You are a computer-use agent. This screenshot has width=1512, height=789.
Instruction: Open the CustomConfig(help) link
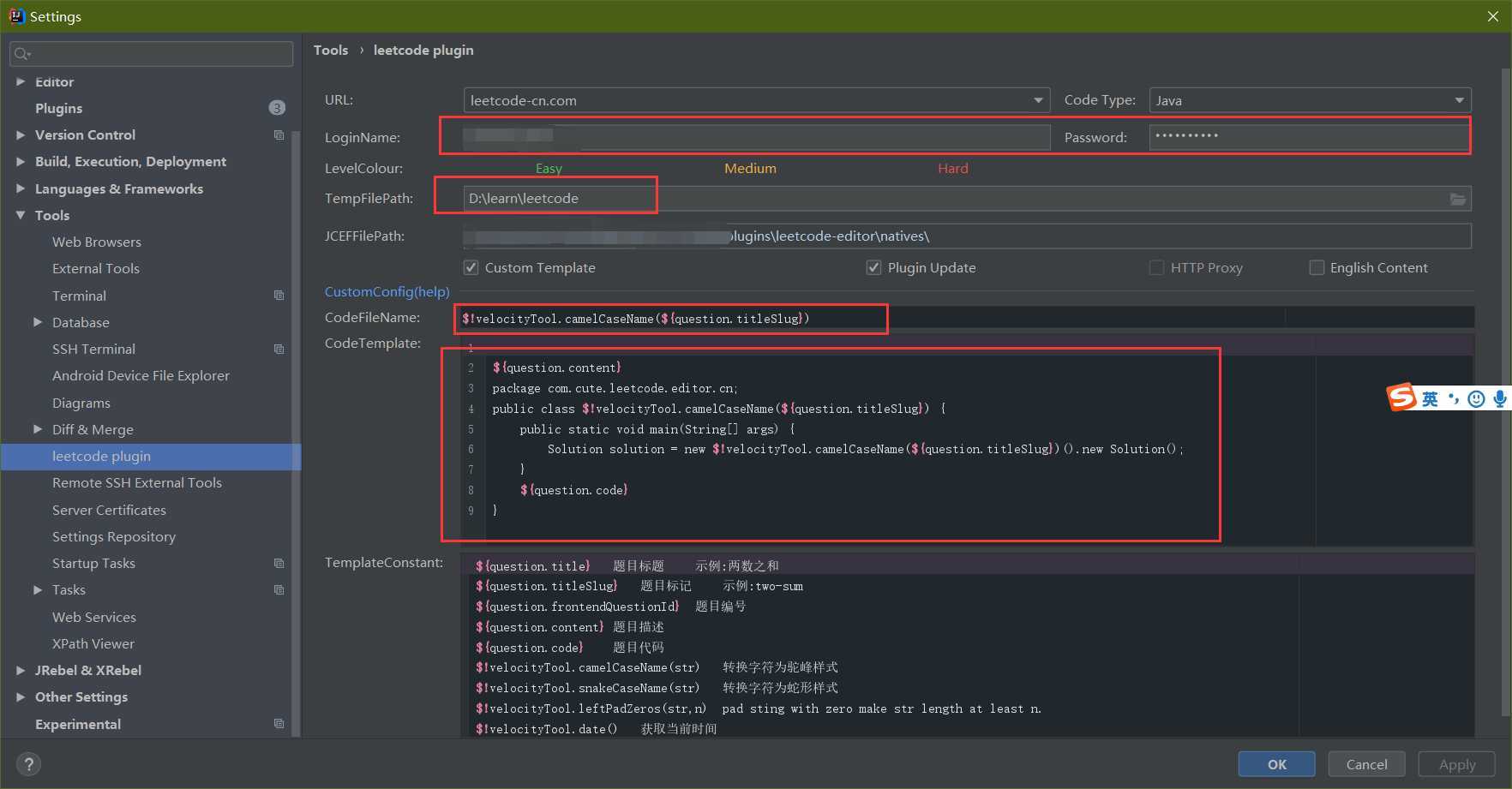(x=387, y=291)
